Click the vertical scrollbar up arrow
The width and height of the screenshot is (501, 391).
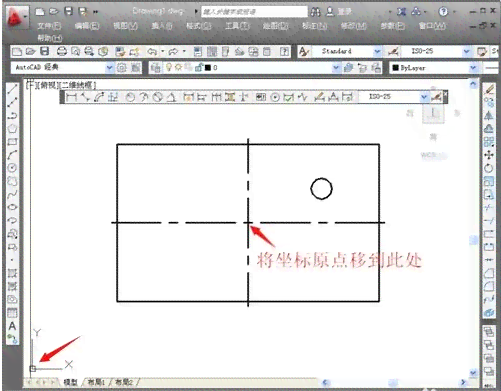point(473,84)
